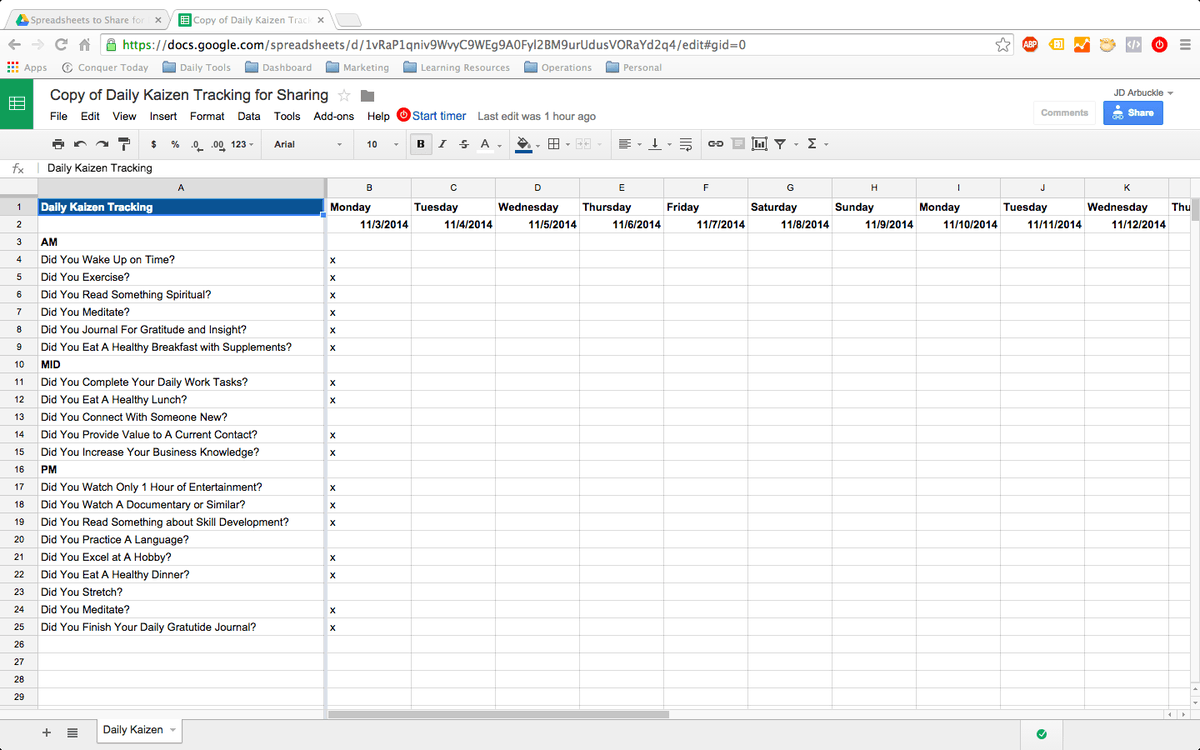Reload the page in the browser
The height and width of the screenshot is (750, 1200).
point(61,45)
